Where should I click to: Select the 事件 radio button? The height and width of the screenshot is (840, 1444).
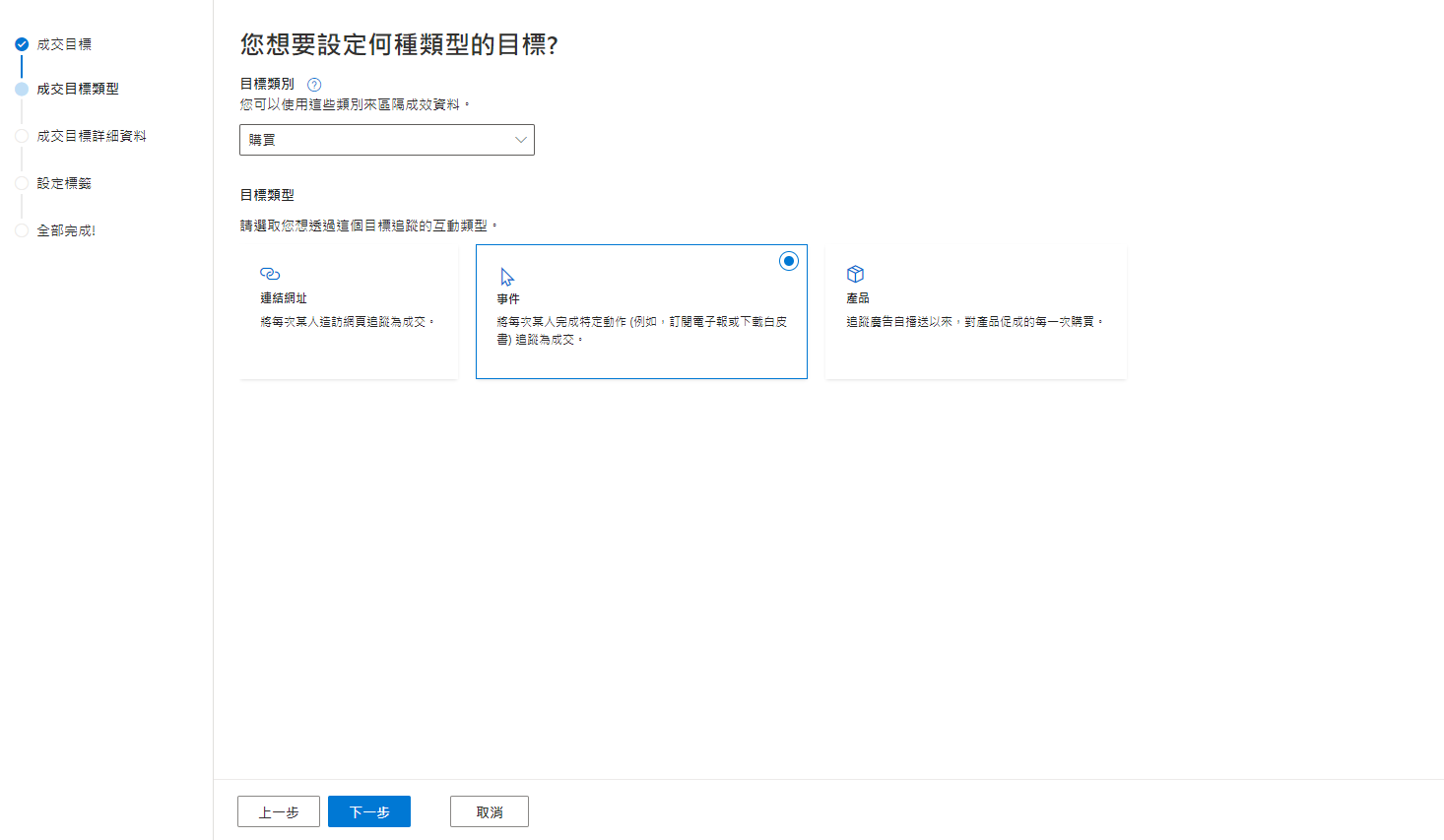point(788,261)
